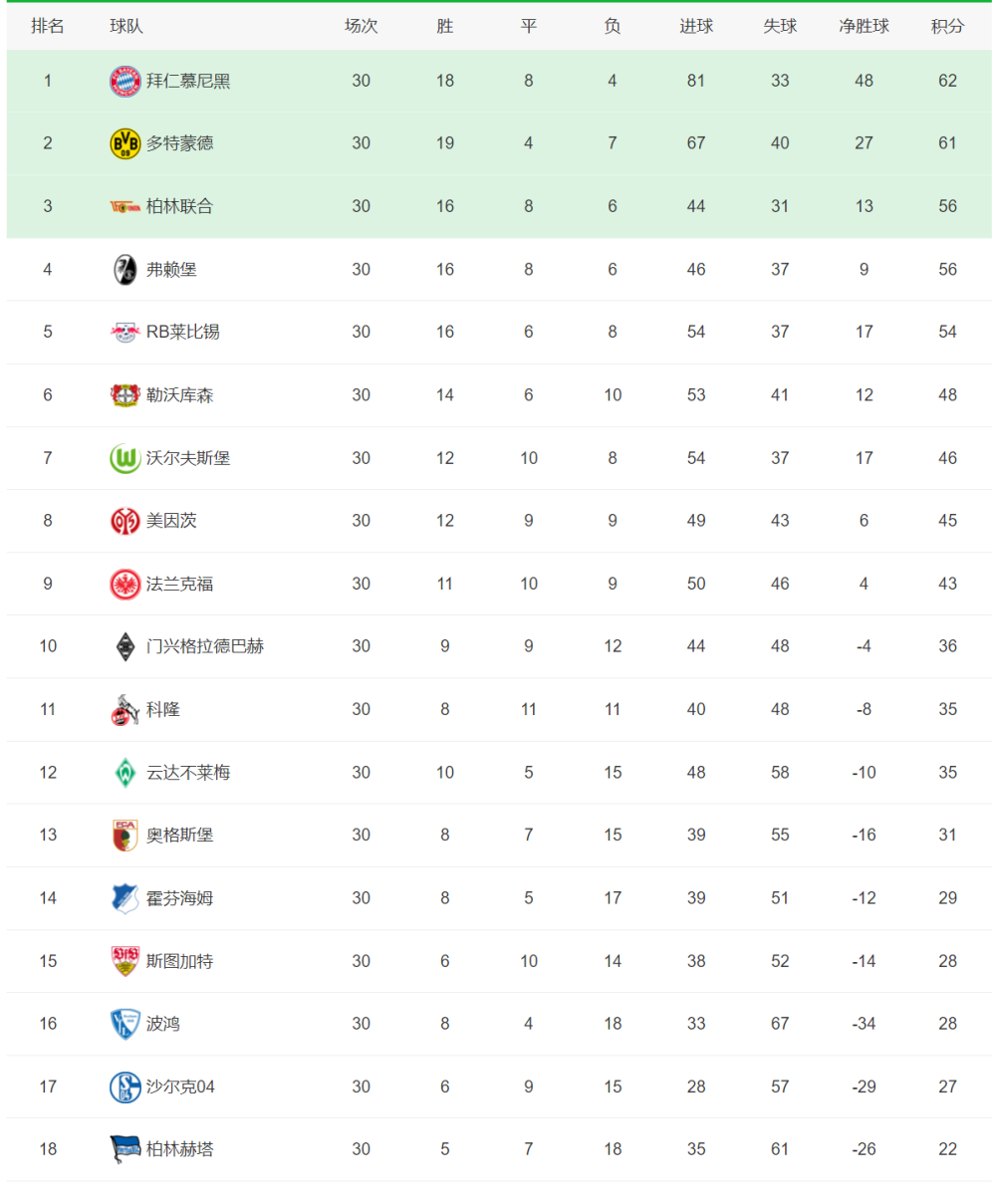Select the 净胜球 column header
Viewport: 996px width, 1204px height.
point(864,27)
